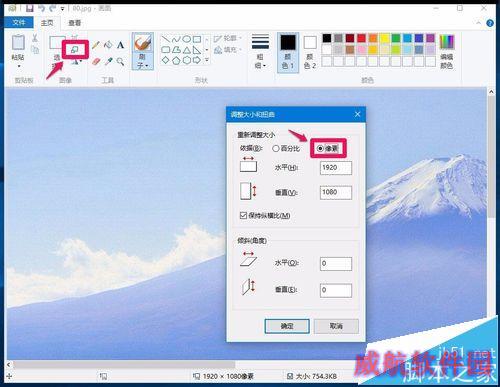
Task: Expand the Paste 粘贴 dropdown arrow
Action: (x=18, y=66)
